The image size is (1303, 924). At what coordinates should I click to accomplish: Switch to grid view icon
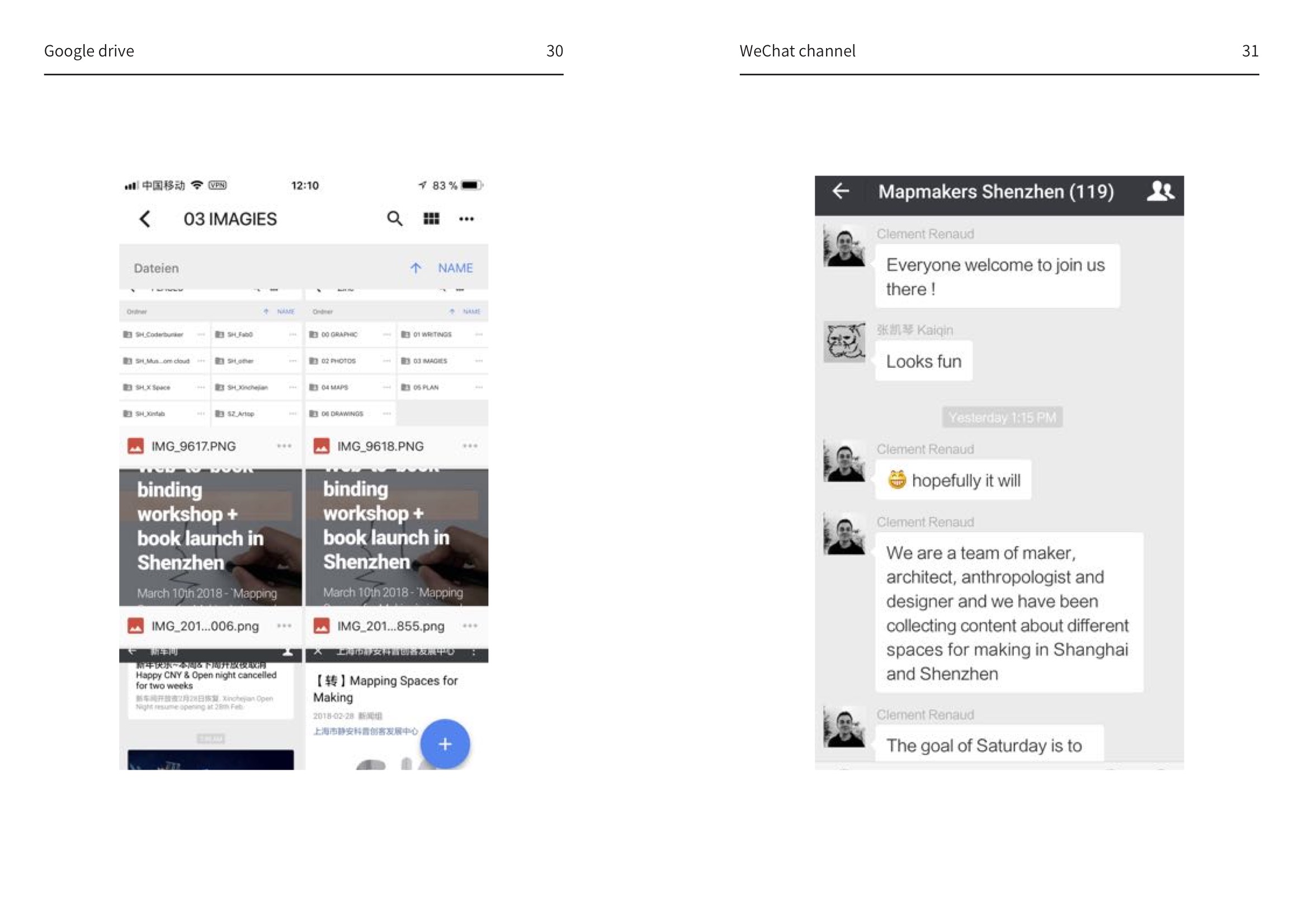click(x=431, y=219)
